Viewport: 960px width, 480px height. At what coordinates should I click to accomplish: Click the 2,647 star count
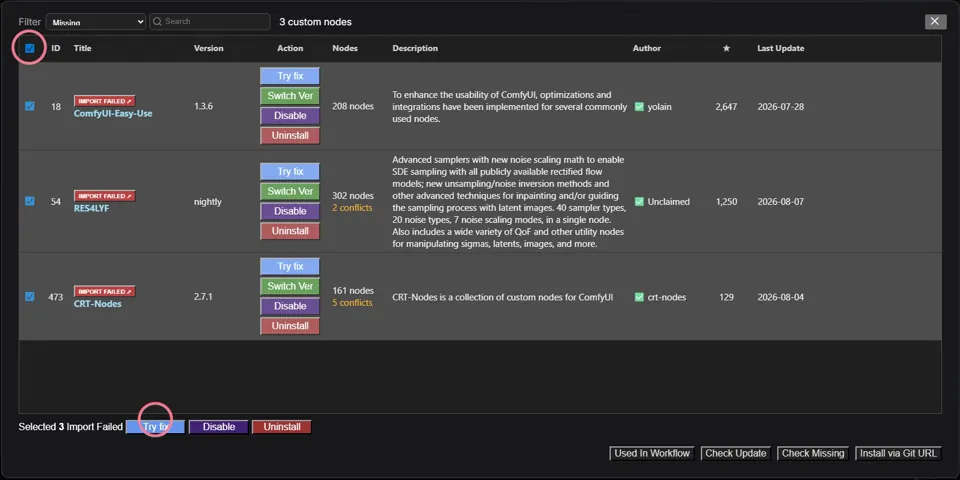[726, 107]
